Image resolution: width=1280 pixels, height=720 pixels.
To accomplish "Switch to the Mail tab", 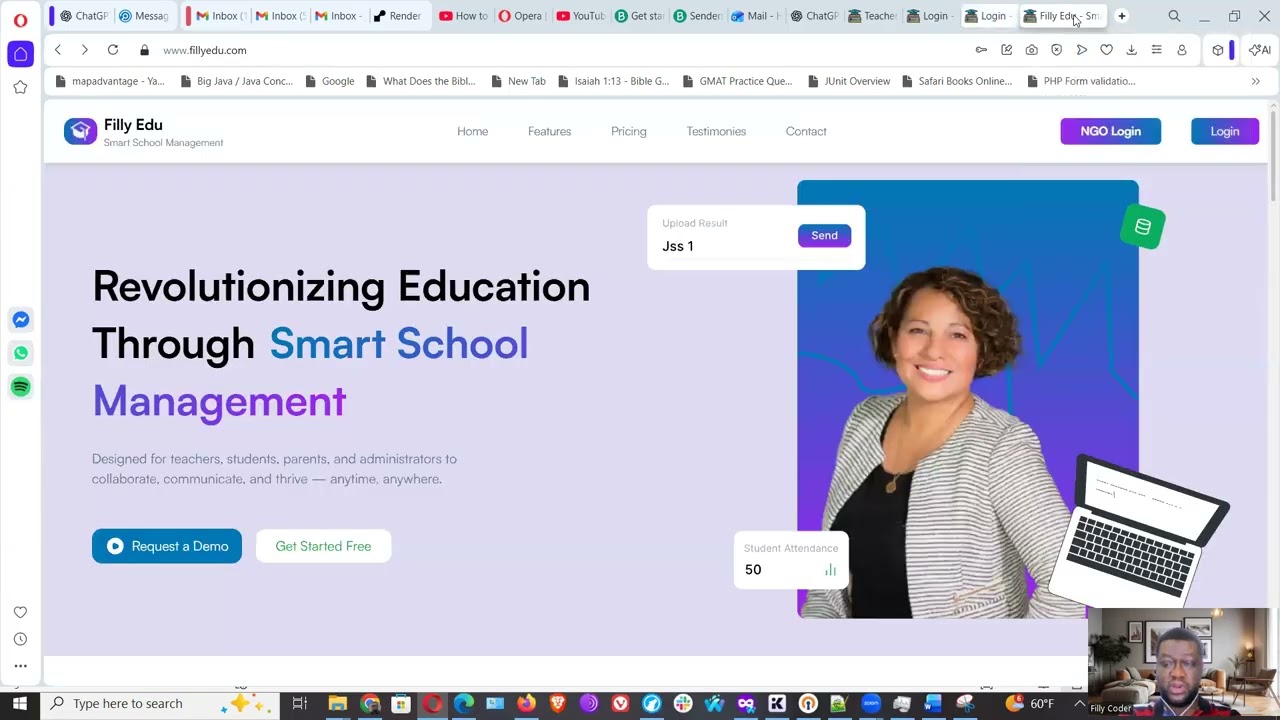I will (x=755, y=16).
